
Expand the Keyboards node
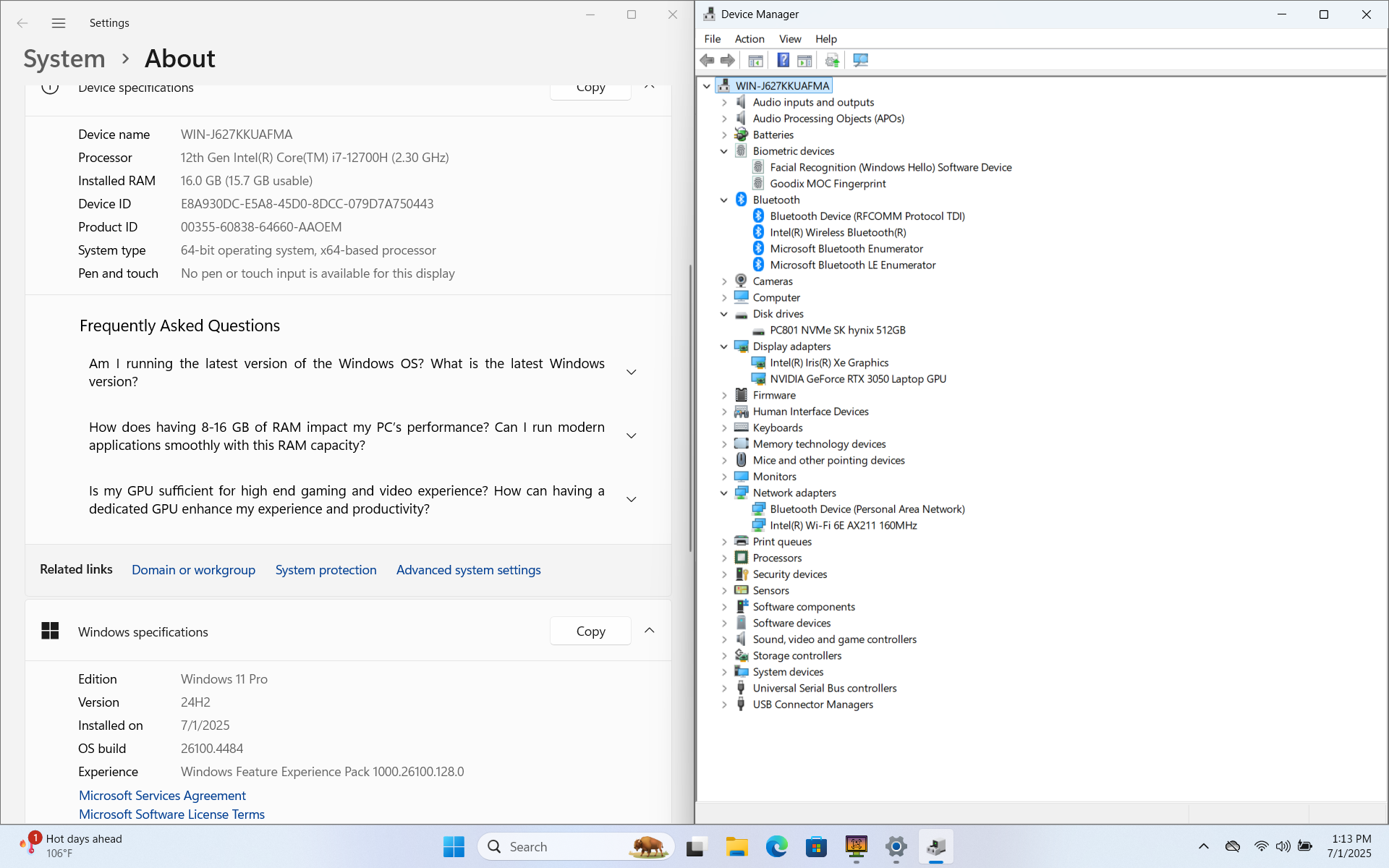click(724, 427)
